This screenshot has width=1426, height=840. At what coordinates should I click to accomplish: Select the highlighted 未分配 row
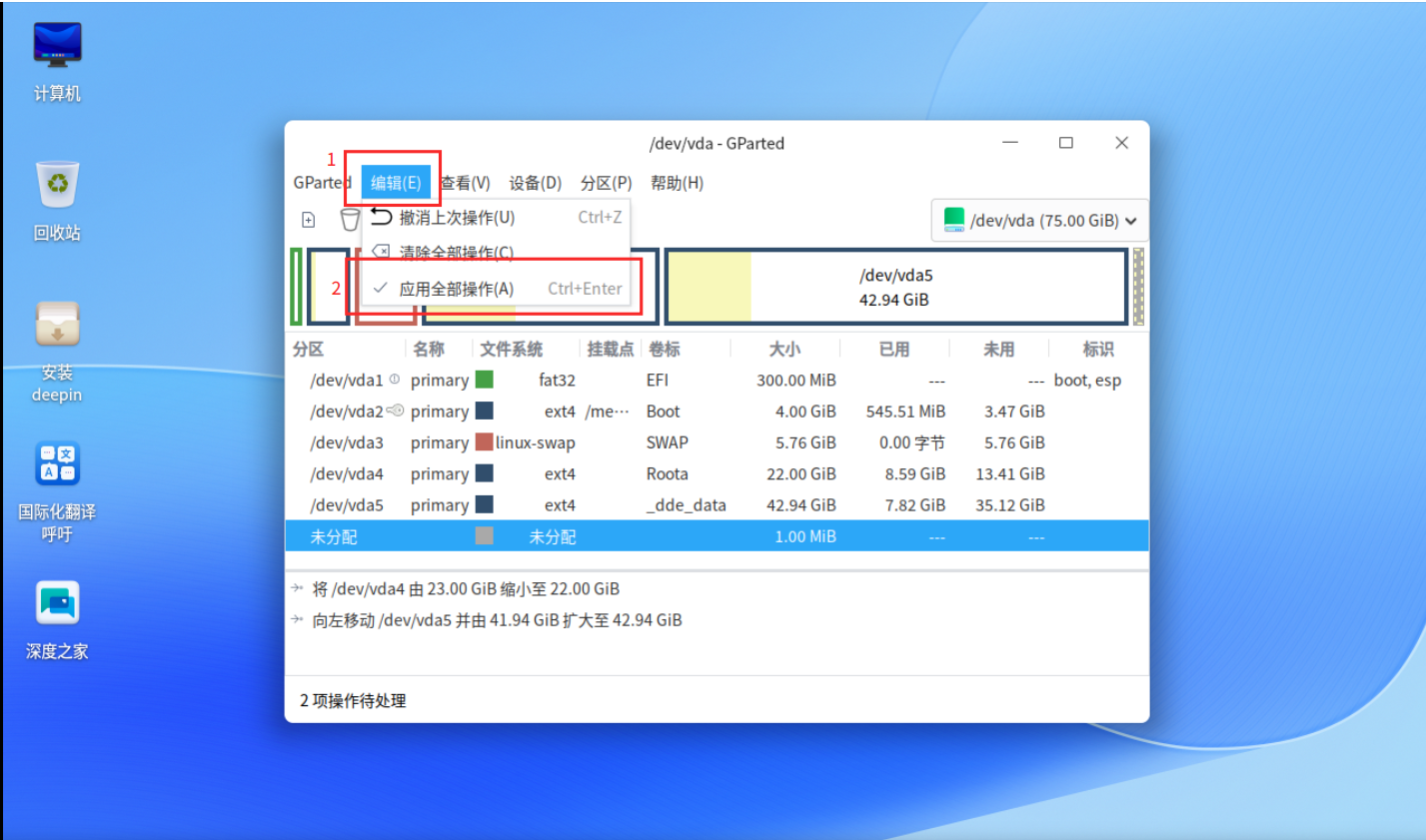coord(716,536)
